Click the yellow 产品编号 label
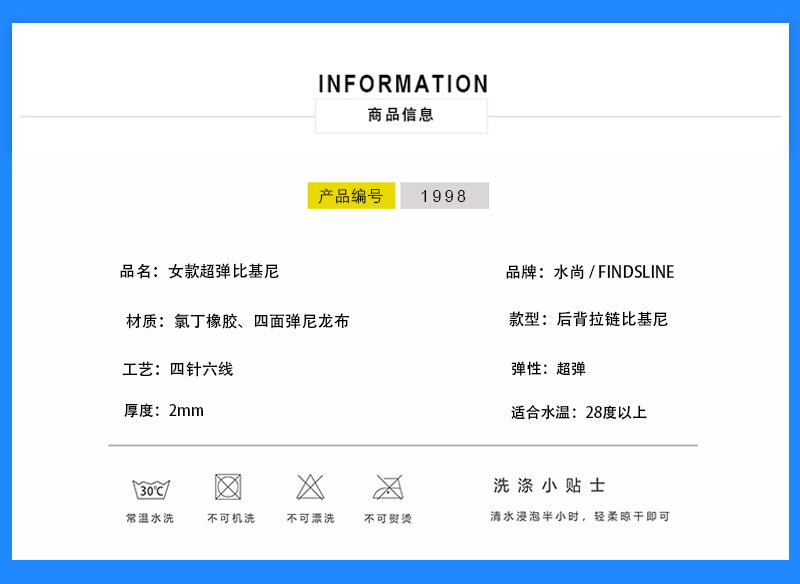The width and height of the screenshot is (800, 584). pyautogui.click(x=351, y=196)
